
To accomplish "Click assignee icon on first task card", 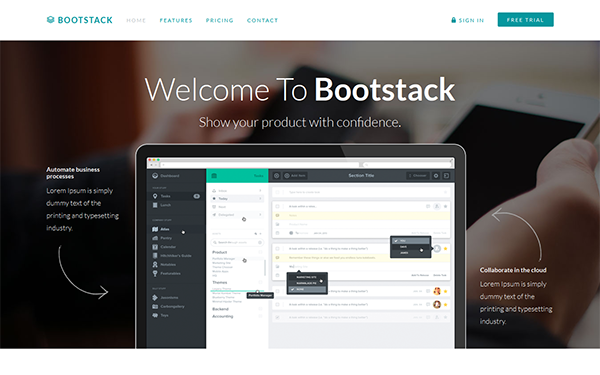I will pos(437,206).
